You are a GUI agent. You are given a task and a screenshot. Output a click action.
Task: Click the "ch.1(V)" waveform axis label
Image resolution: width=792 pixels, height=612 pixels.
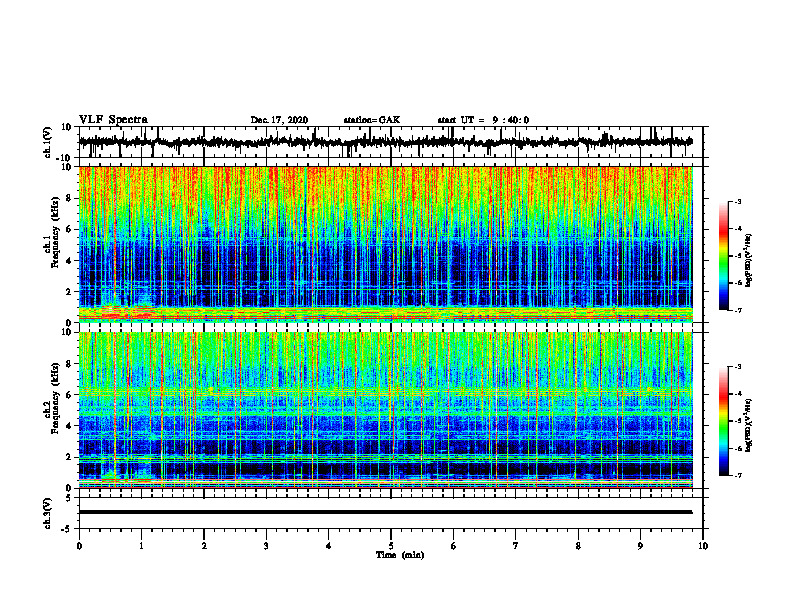tap(48, 142)
